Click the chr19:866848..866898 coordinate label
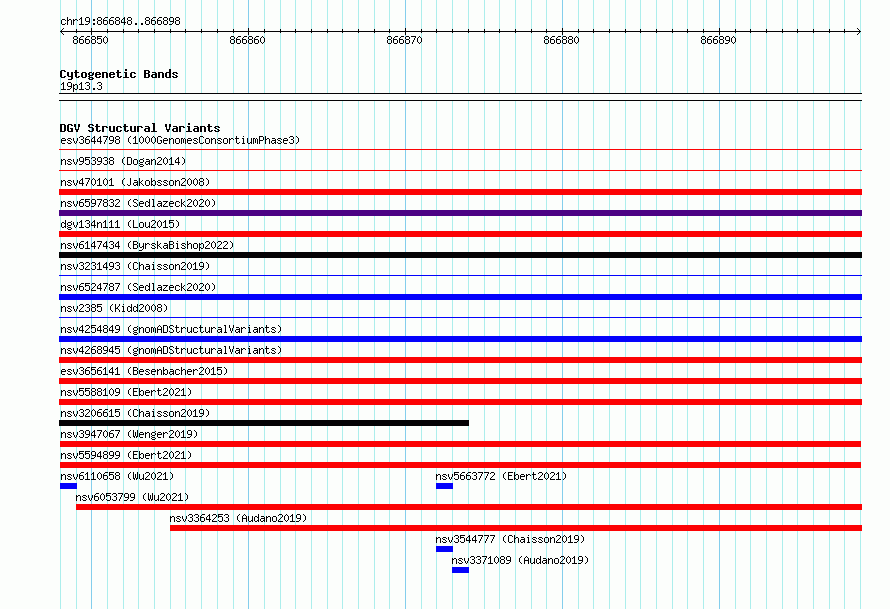890x609 pixels. (x=120, y=21)
